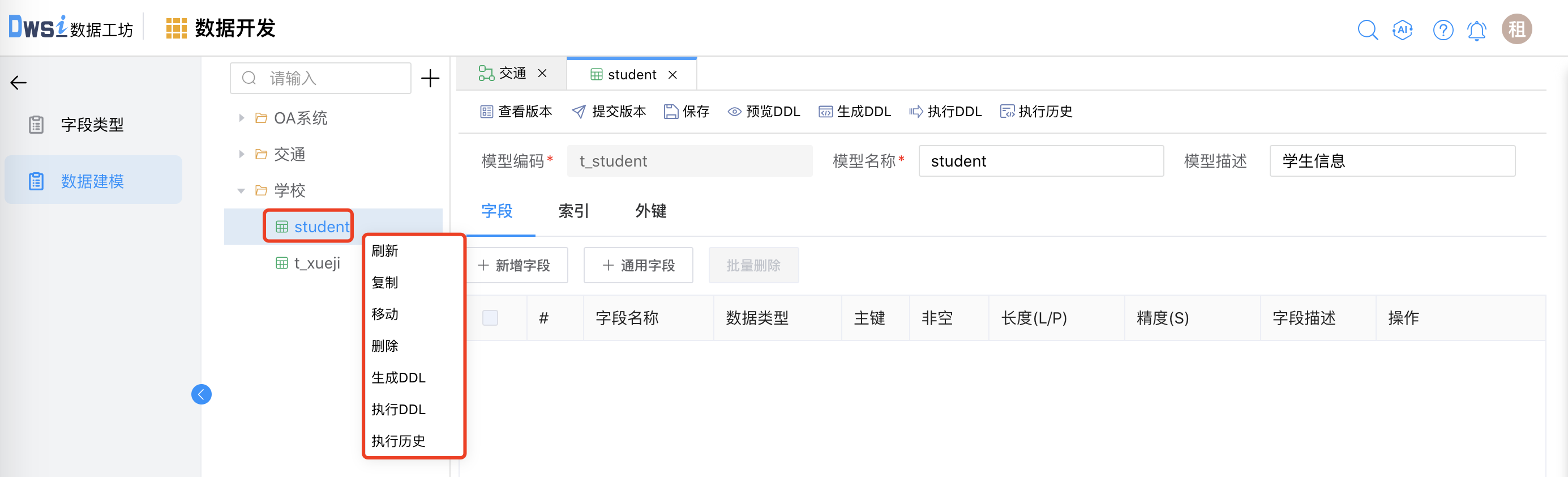Open the notifications bell
Viewport: 1568px width, 477px height.
[1477, 30]
